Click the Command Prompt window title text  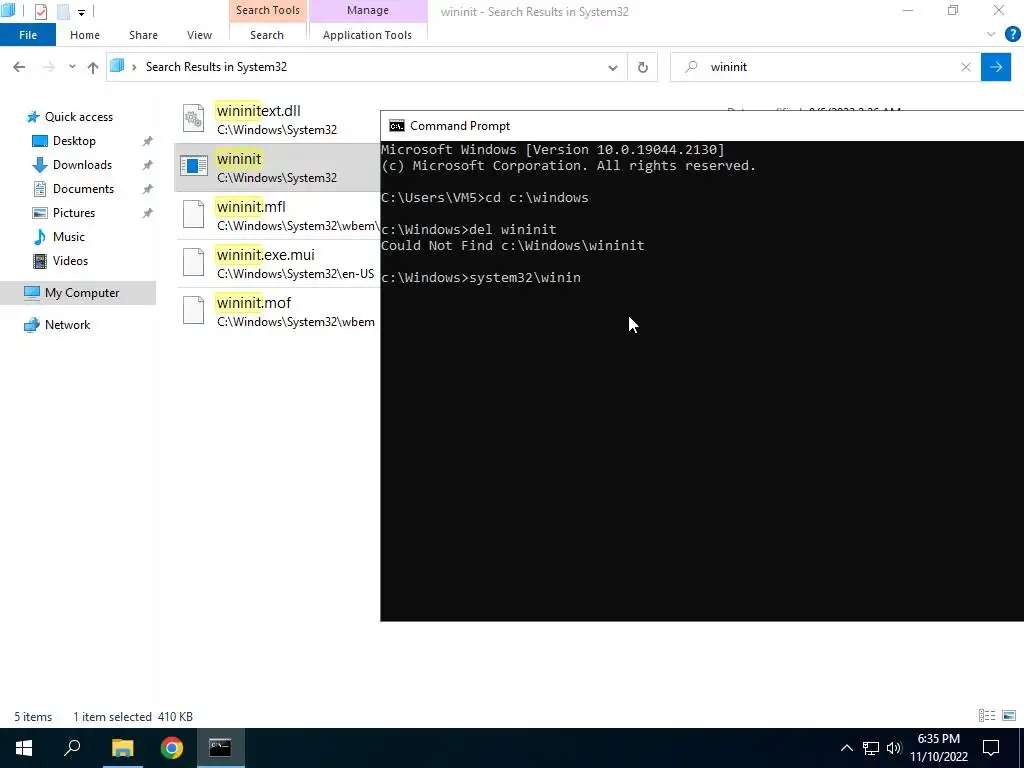[460, 126]
